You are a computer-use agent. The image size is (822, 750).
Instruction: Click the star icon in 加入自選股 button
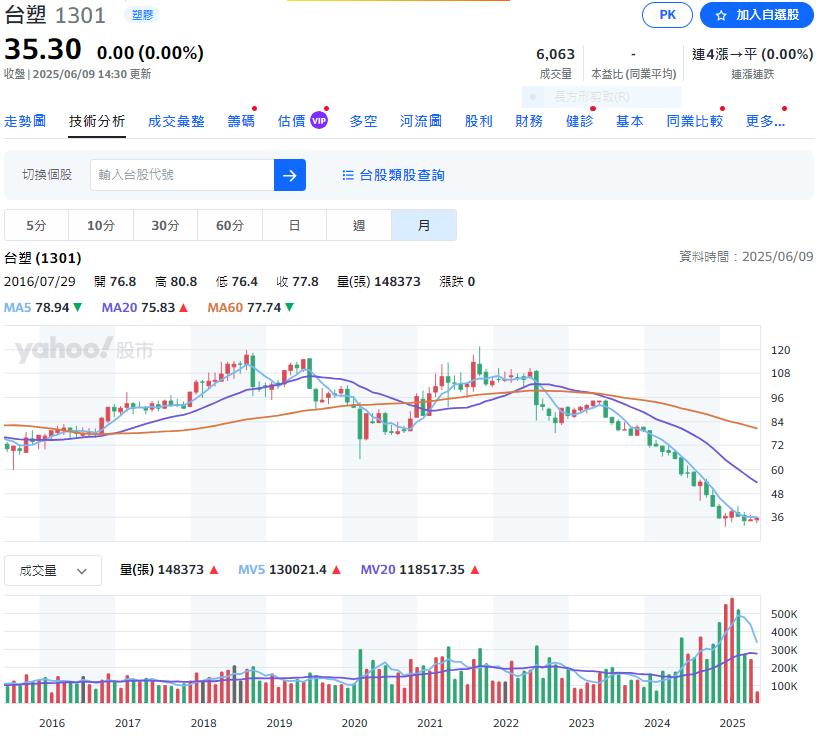pyautogui.click(x=721, y=16)
